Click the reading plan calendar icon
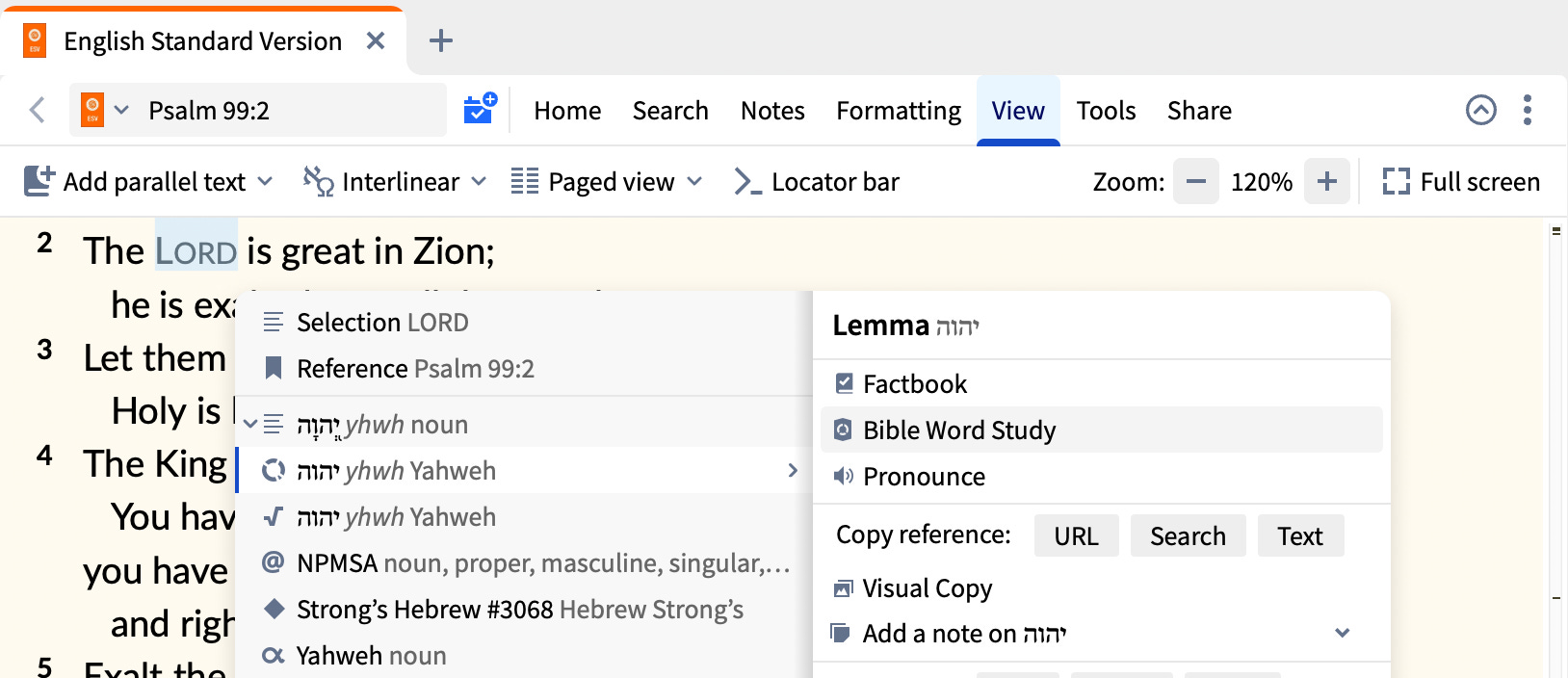 coord(480,109)
